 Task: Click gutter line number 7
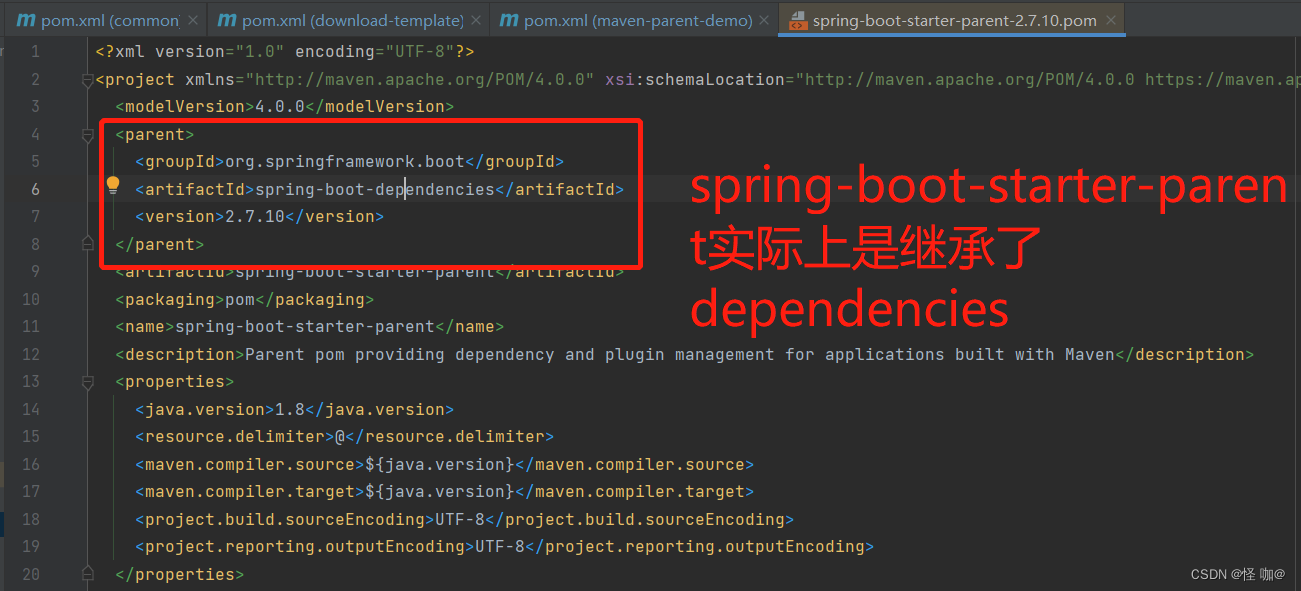(35, 216)
